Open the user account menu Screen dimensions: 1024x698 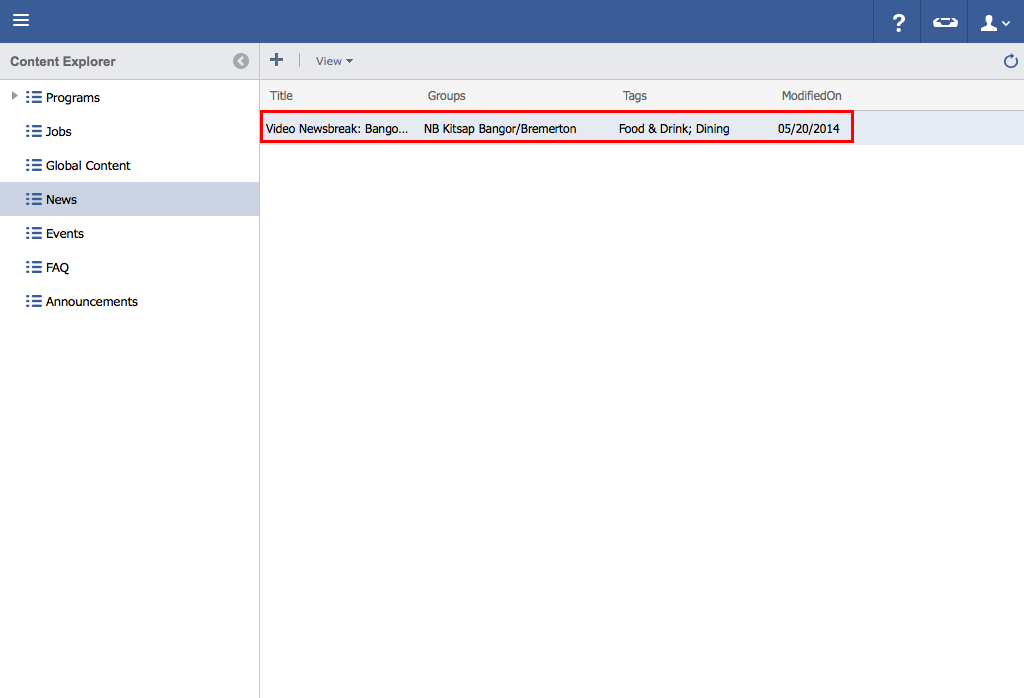(x=995, y=22)
